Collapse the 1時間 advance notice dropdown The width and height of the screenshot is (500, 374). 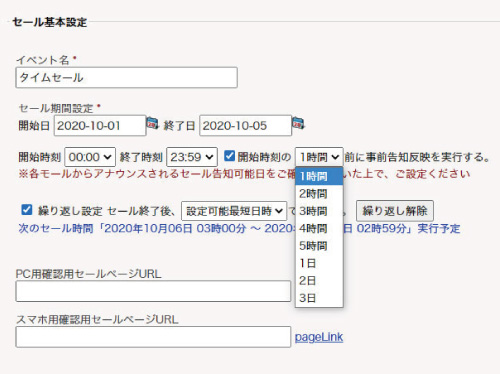(319, 157)
